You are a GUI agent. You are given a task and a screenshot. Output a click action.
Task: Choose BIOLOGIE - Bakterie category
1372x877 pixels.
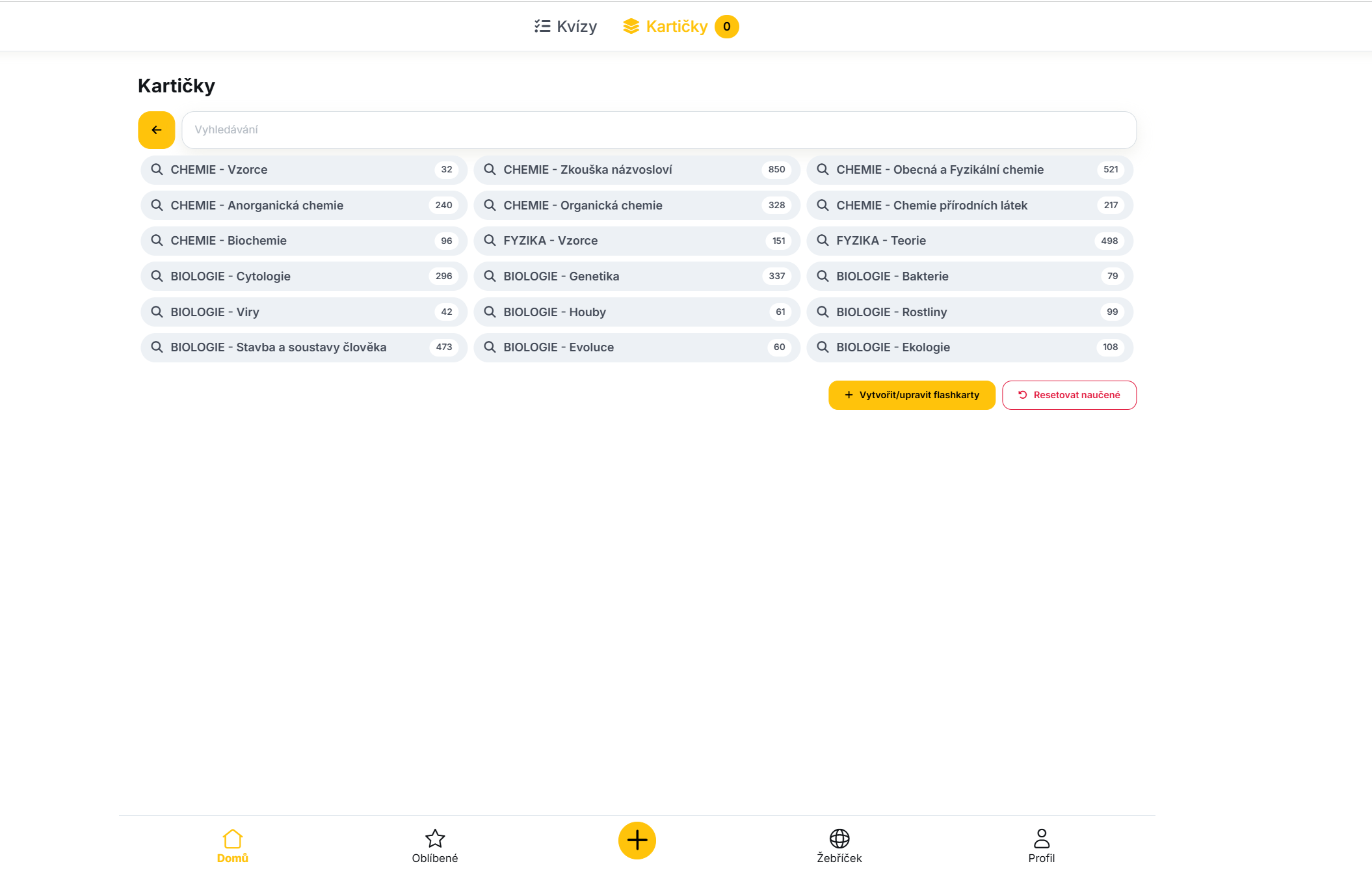970,277
